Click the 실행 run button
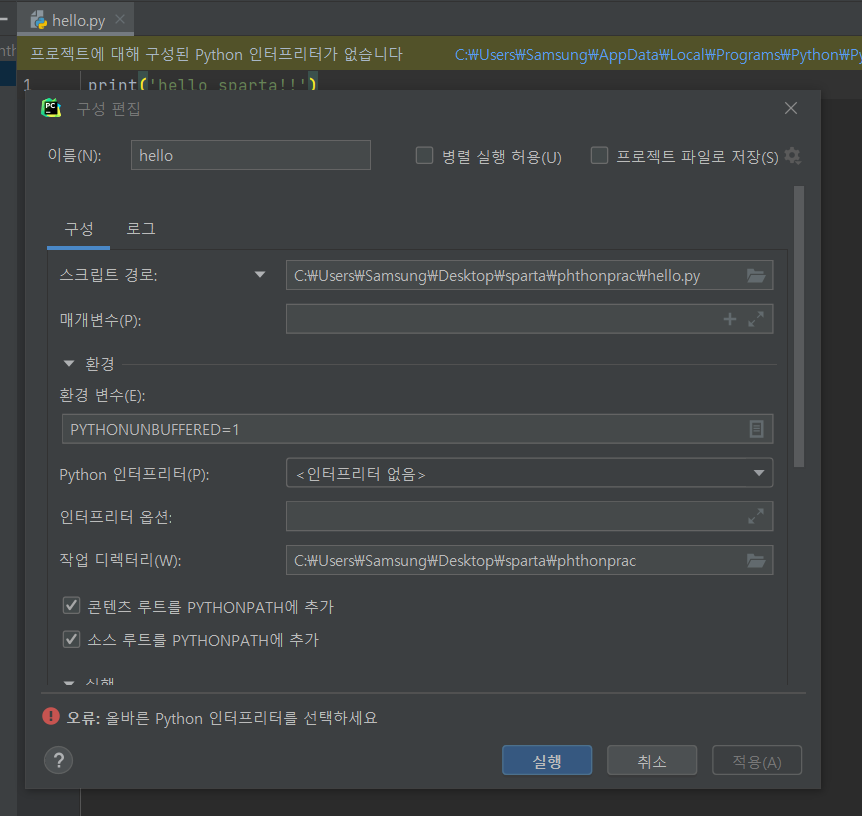This screenshot has height=816, width=862. 547,760
